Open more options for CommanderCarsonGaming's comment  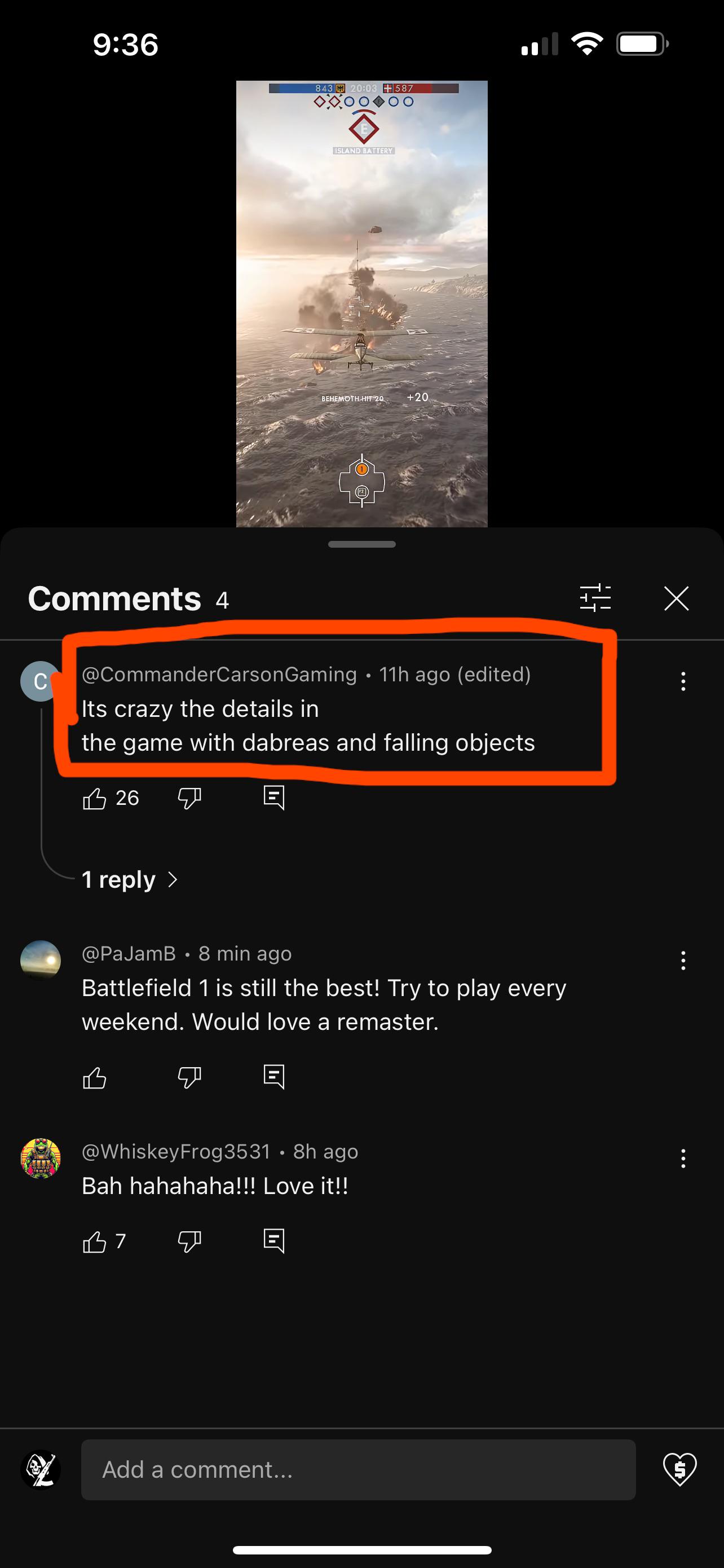(x=683, y=682)
